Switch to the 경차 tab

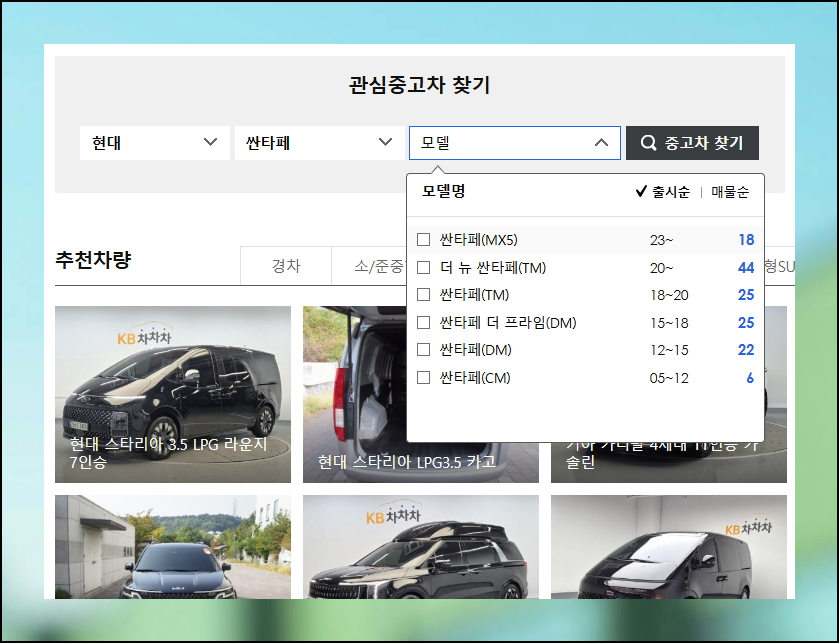point(286,266)
